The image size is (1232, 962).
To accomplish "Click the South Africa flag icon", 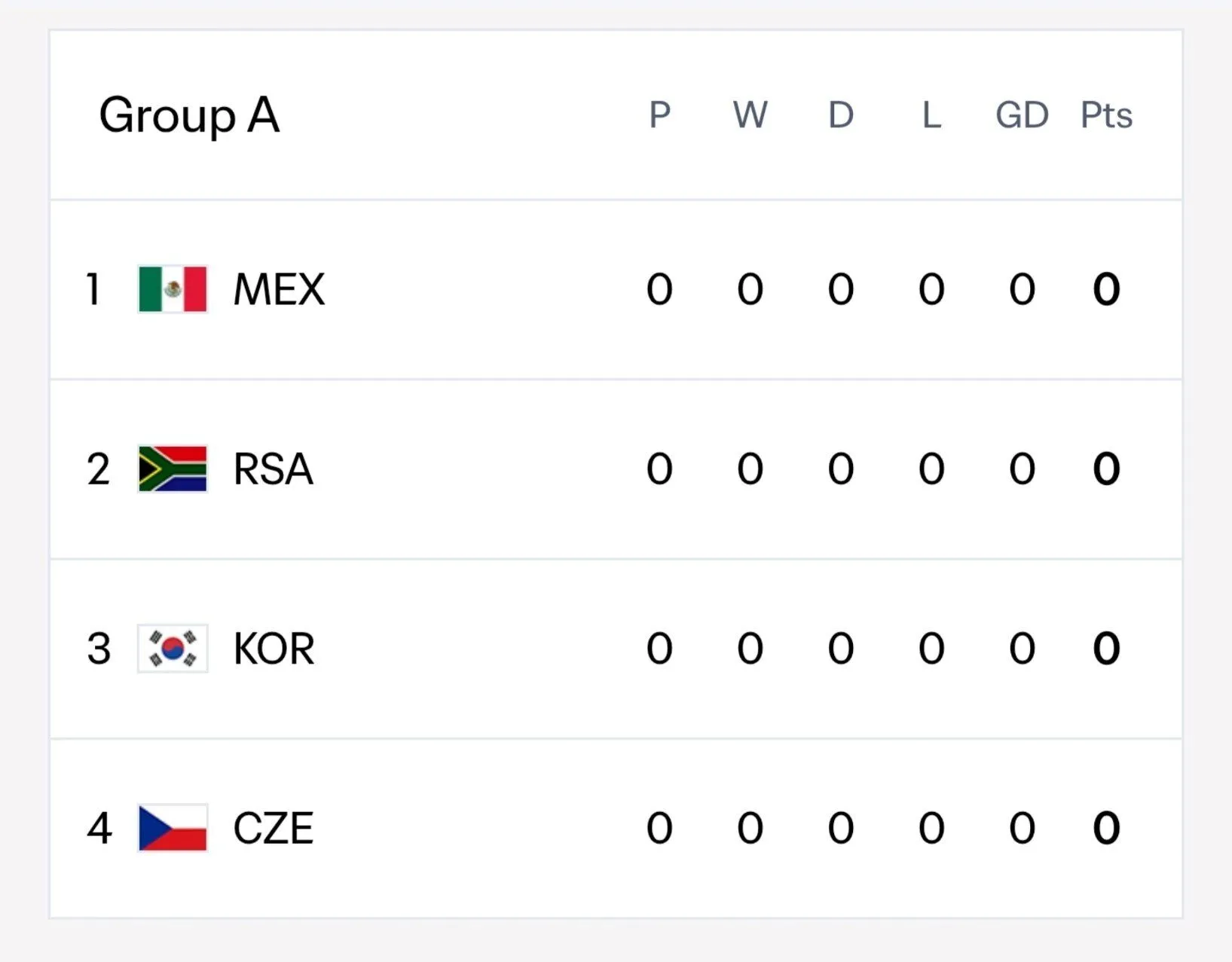I will 173,469.
